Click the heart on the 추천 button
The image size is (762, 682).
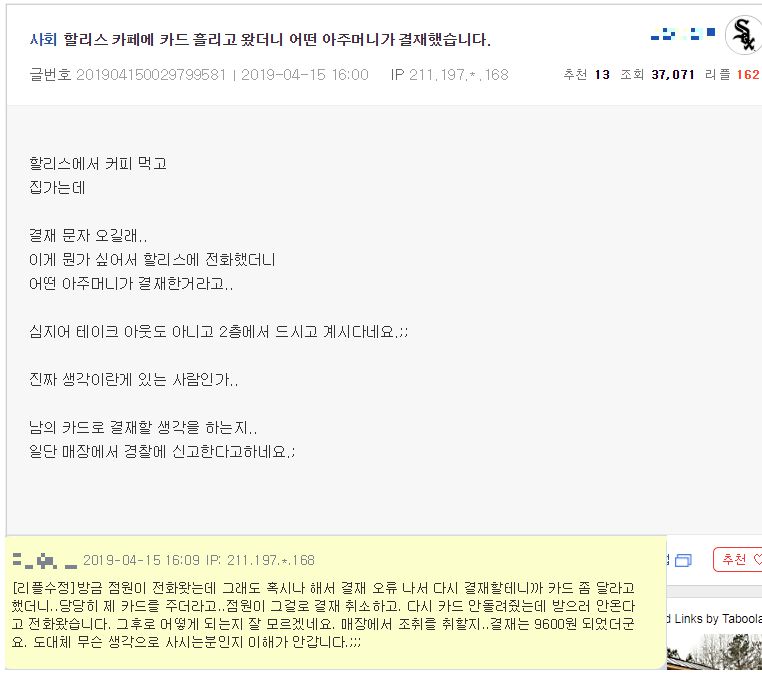tap(758, 560)
